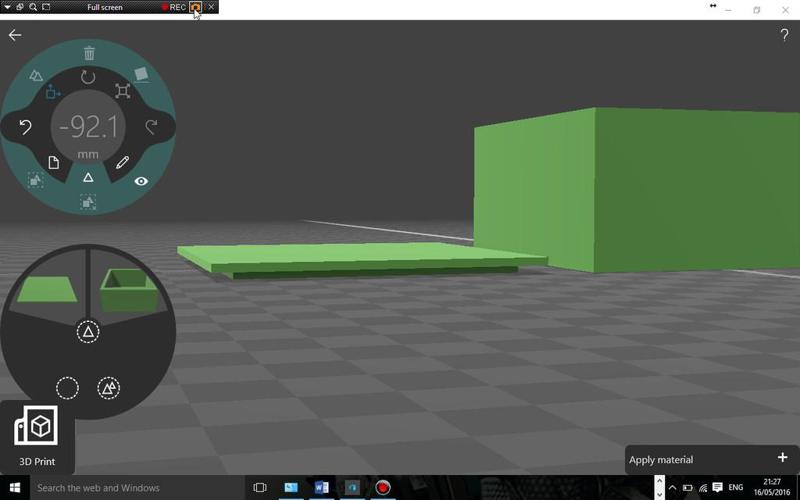
Task: Click the Apply material label
Action: 661,460
